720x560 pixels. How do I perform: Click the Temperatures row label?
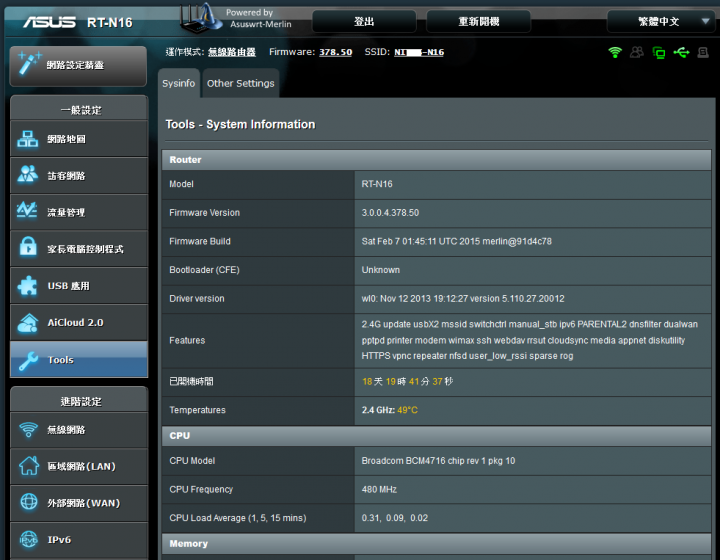click(197, 410)
